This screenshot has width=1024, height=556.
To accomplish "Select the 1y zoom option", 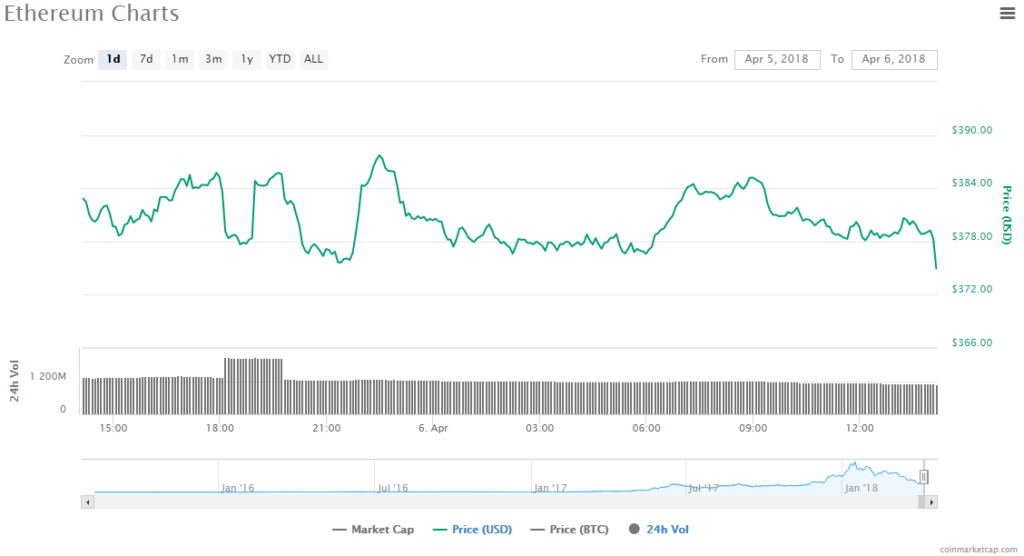I will [x=246, y=59].
